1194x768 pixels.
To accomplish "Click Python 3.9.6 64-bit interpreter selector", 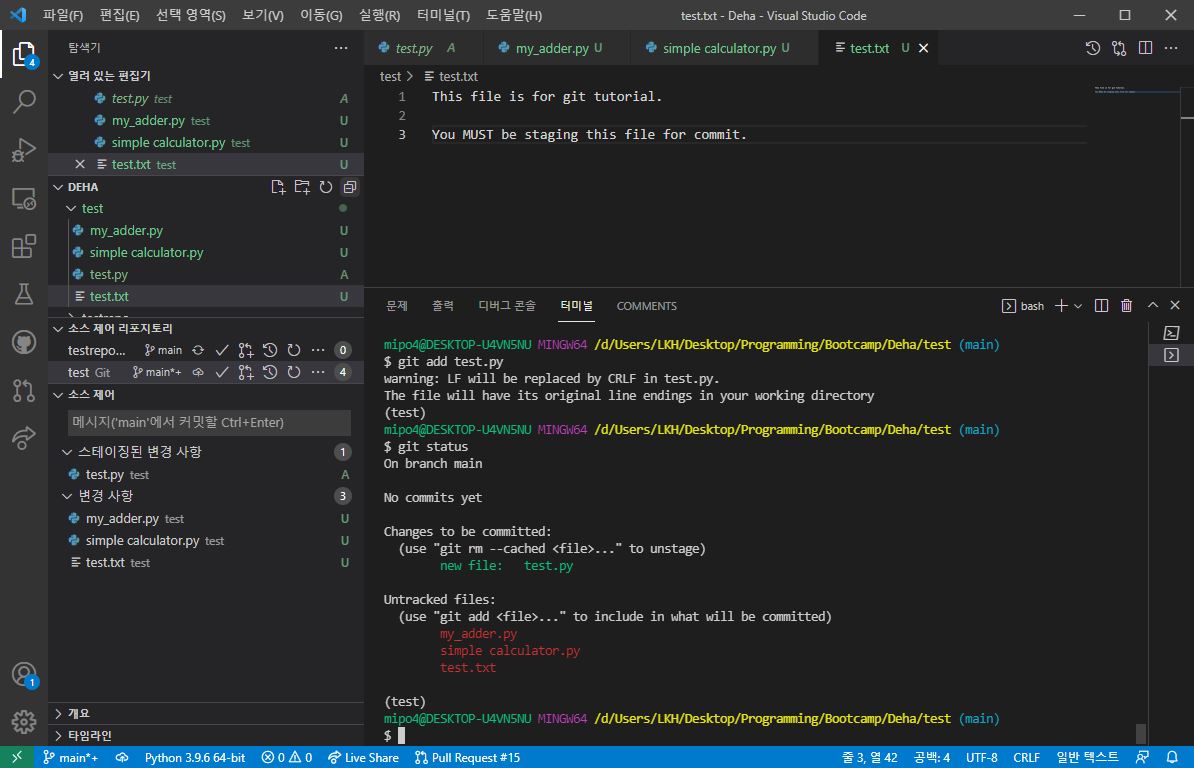I will (x=195, y=757).
